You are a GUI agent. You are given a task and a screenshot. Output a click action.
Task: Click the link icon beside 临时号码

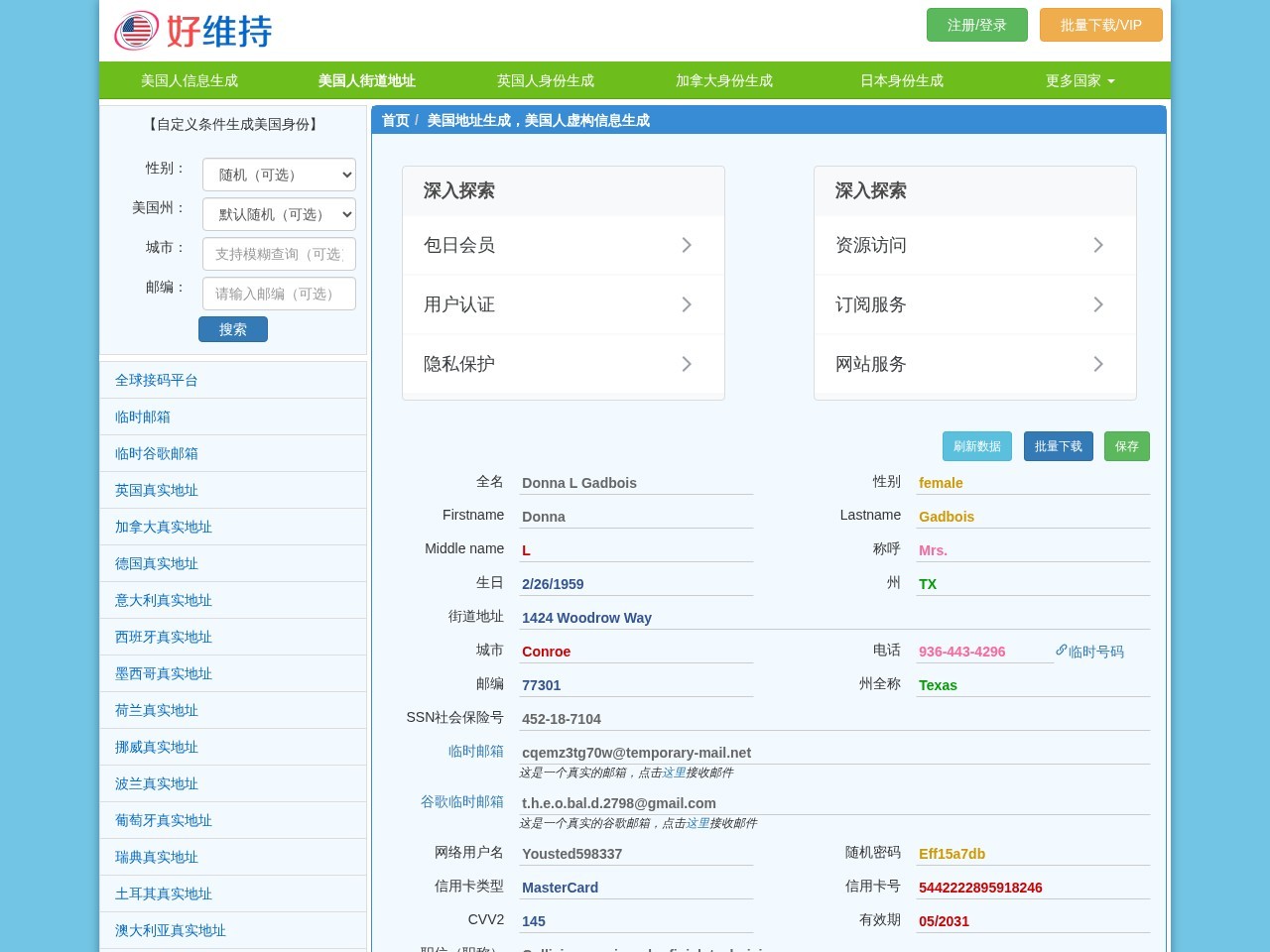(x=1061, y=651)
